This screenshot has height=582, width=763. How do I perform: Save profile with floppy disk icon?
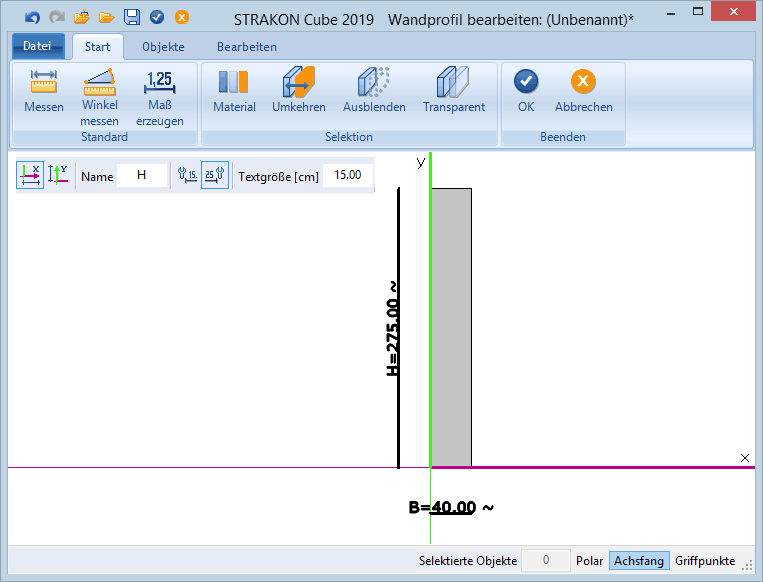pos(132,17)
